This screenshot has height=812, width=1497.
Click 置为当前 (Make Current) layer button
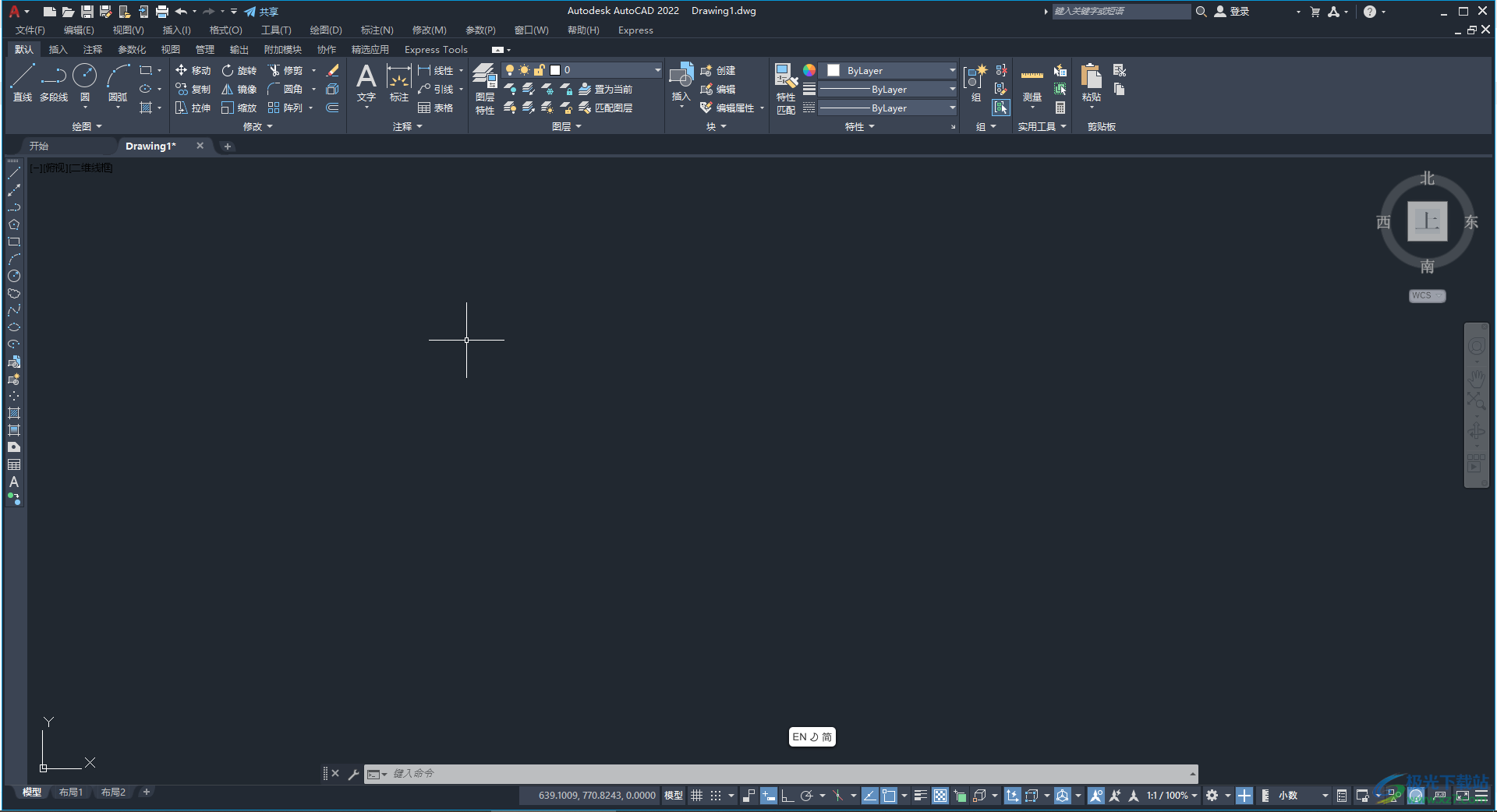(605, 89)
